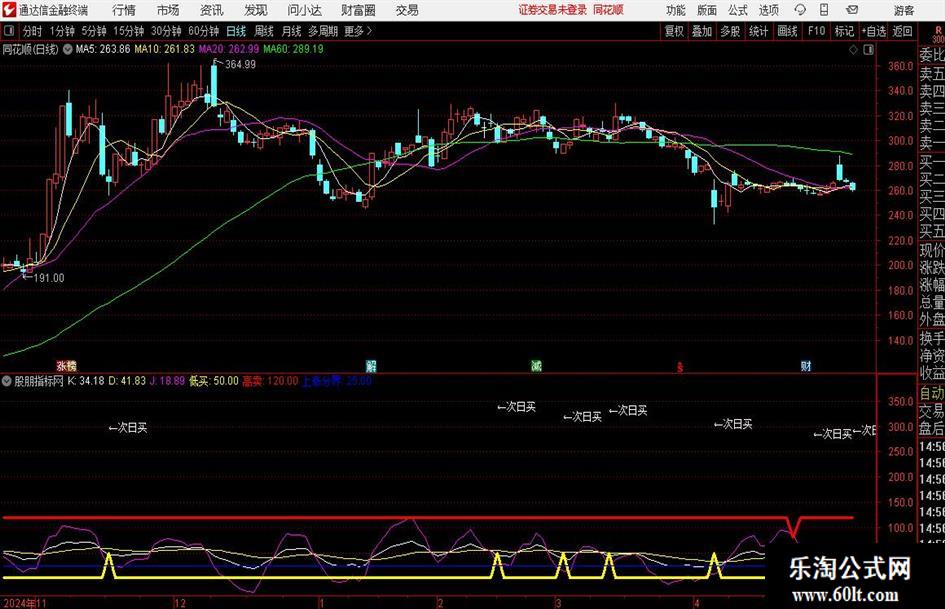Open the mobile phone icon in title bar
The height and width of the screenshot is (609, 945).
[824, 10]
